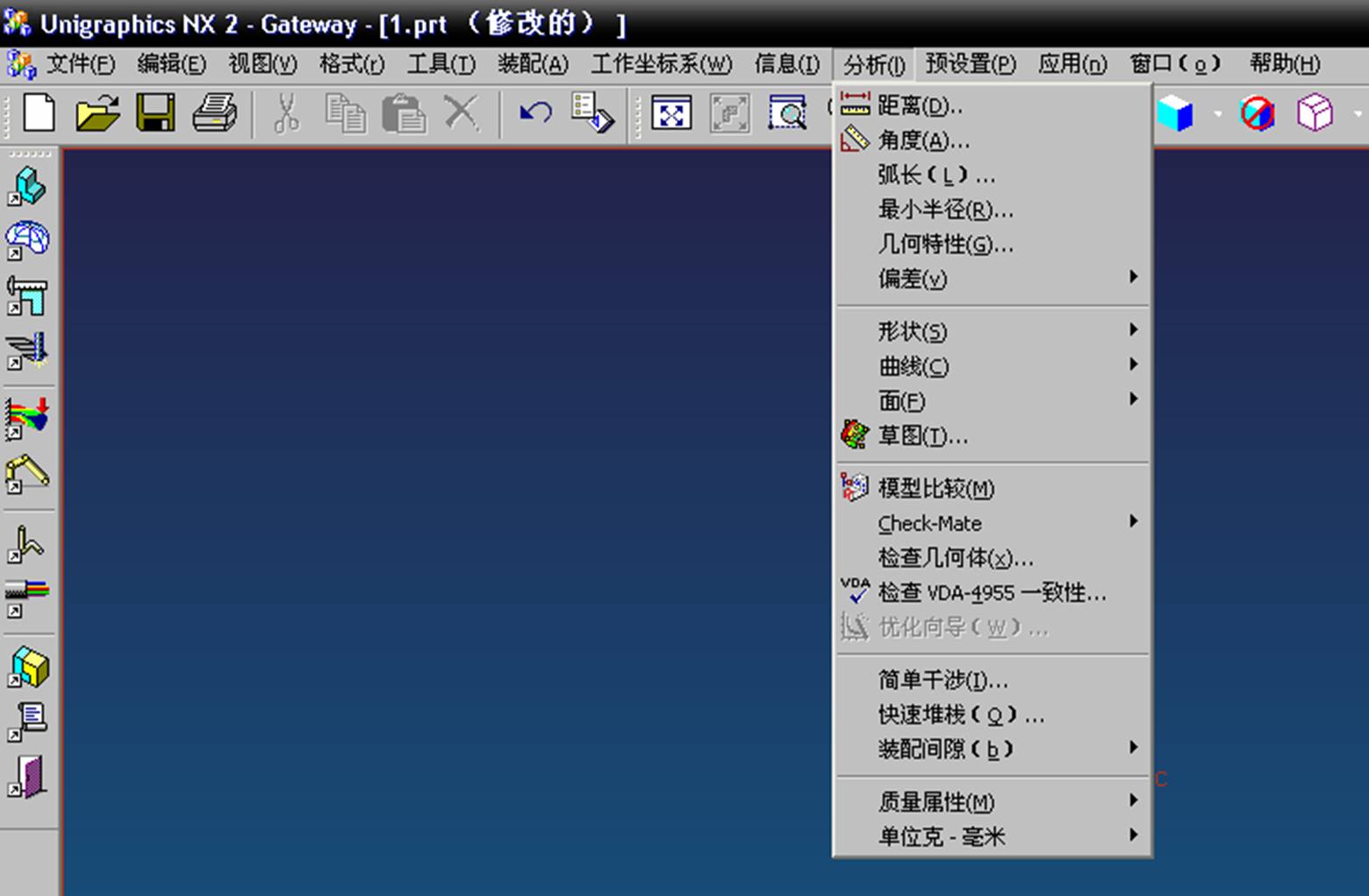Open the 格式(R) menu

352,64
